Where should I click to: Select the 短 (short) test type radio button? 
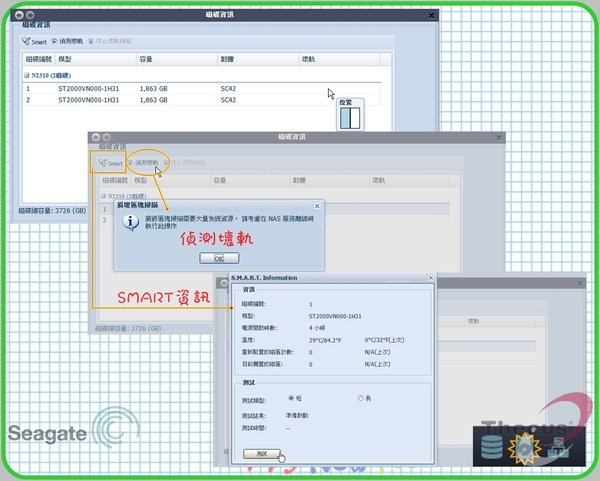point(291,397)
